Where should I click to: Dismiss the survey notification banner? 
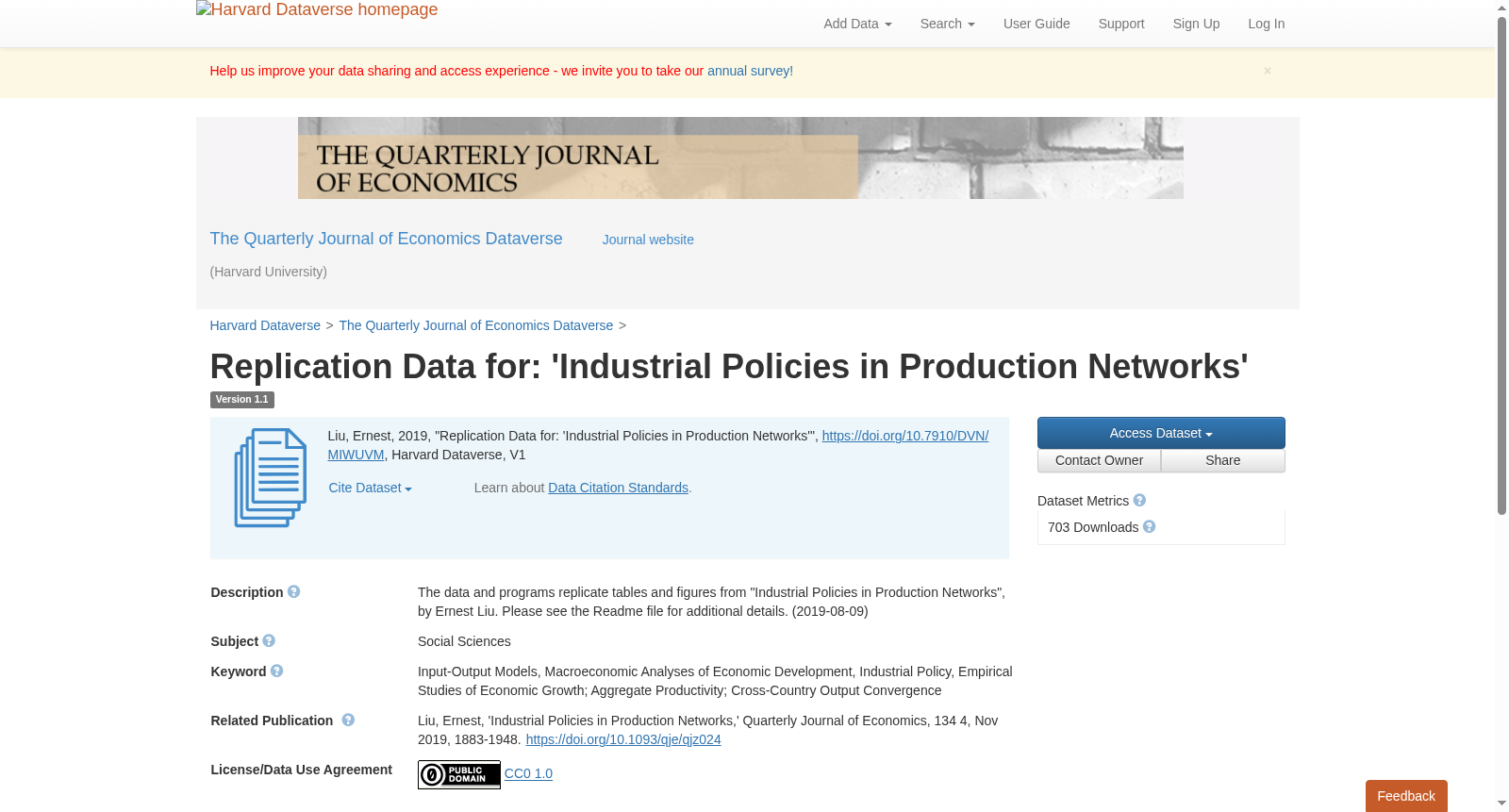pyautogui.click(x=1268, y=71)
